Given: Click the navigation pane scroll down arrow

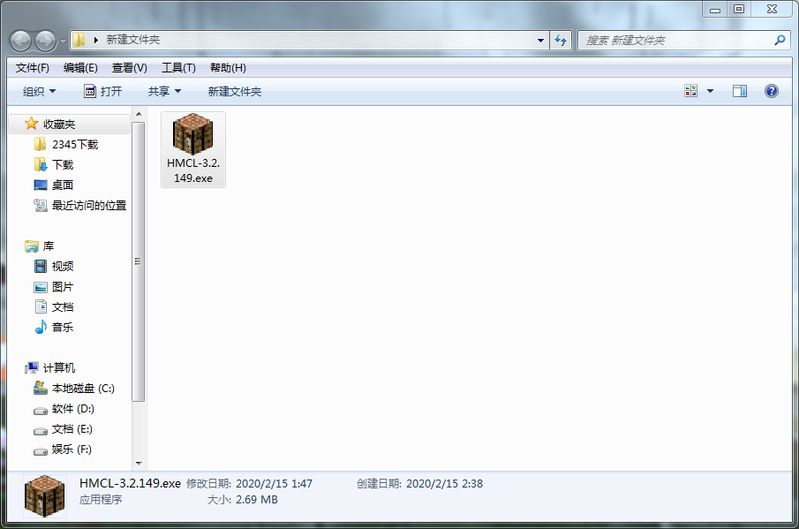Looking at the screenshot, I should pyautogui.click(x=139, y=463).
